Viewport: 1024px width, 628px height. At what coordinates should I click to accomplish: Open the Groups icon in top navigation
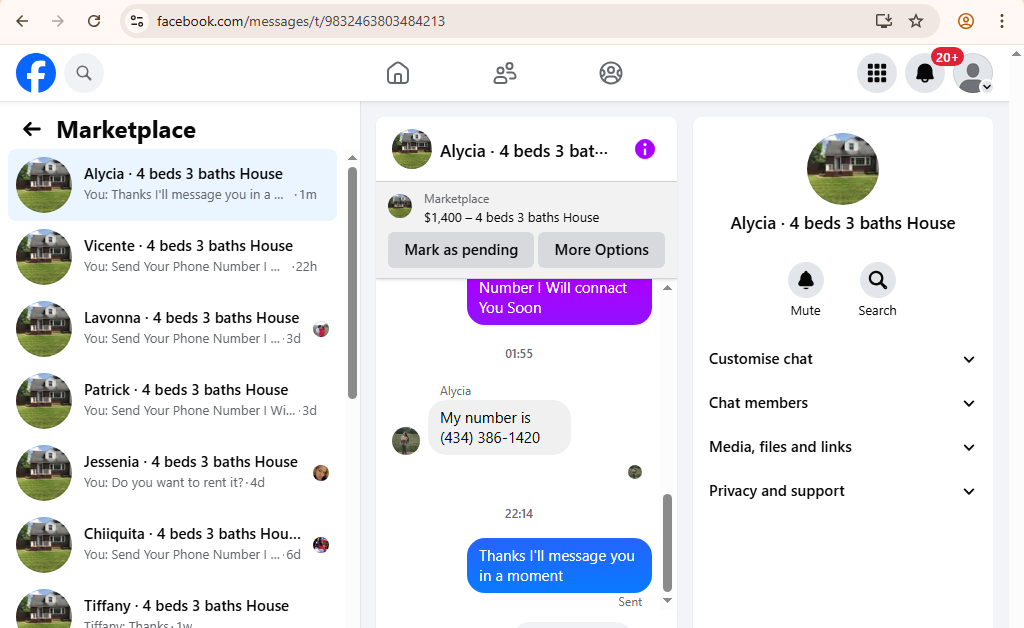[611, 73]
